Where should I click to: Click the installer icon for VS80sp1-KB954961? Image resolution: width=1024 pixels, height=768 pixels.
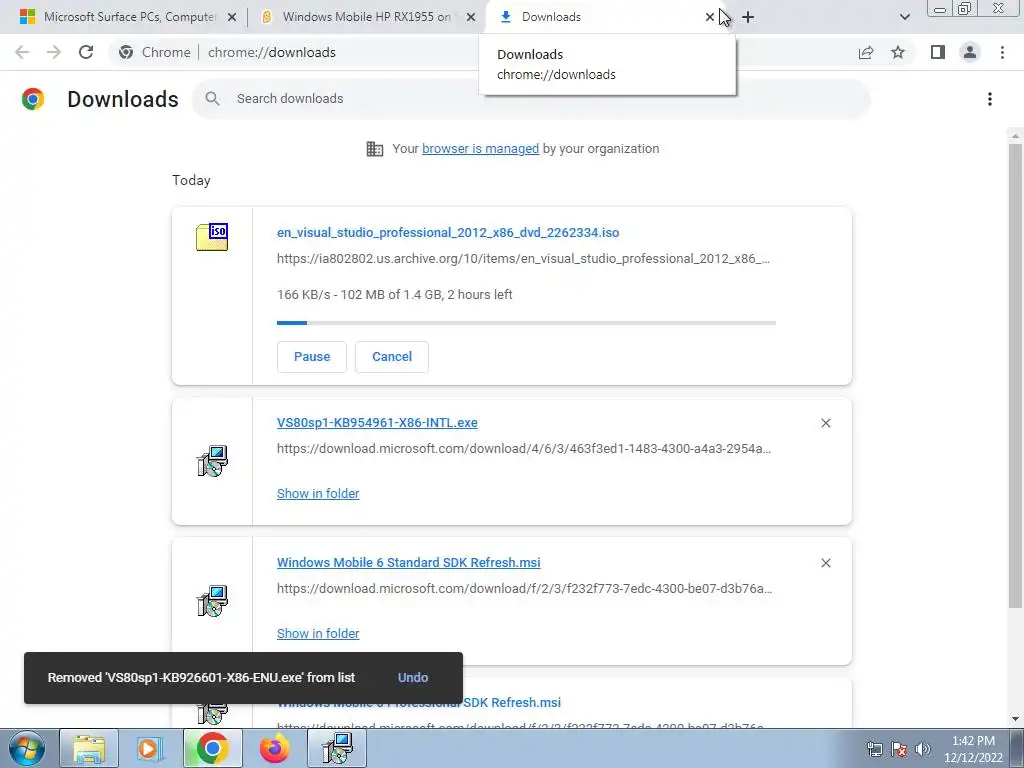point(212,461)
